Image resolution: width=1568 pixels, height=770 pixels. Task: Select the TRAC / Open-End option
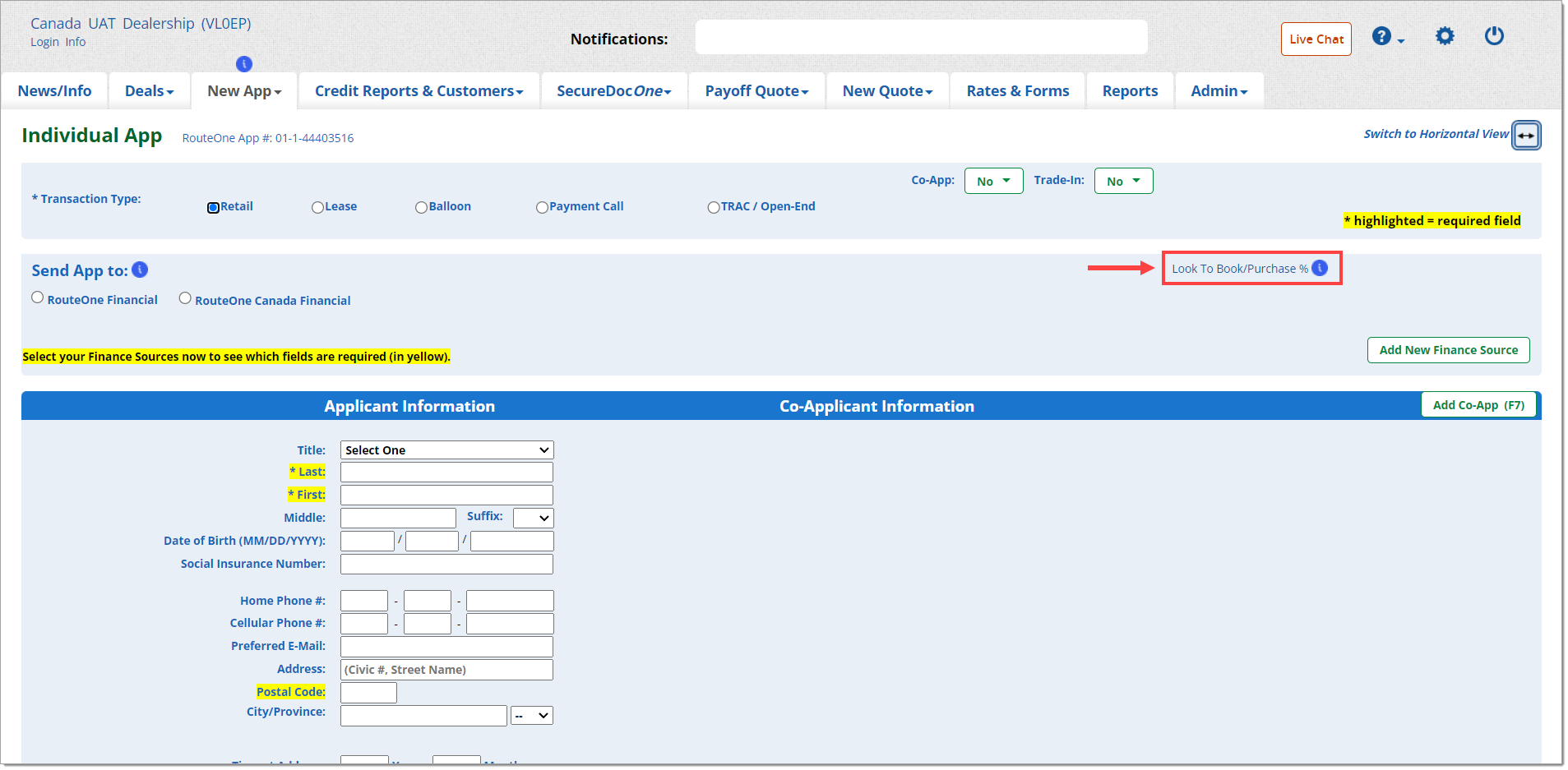click(714, 207)
